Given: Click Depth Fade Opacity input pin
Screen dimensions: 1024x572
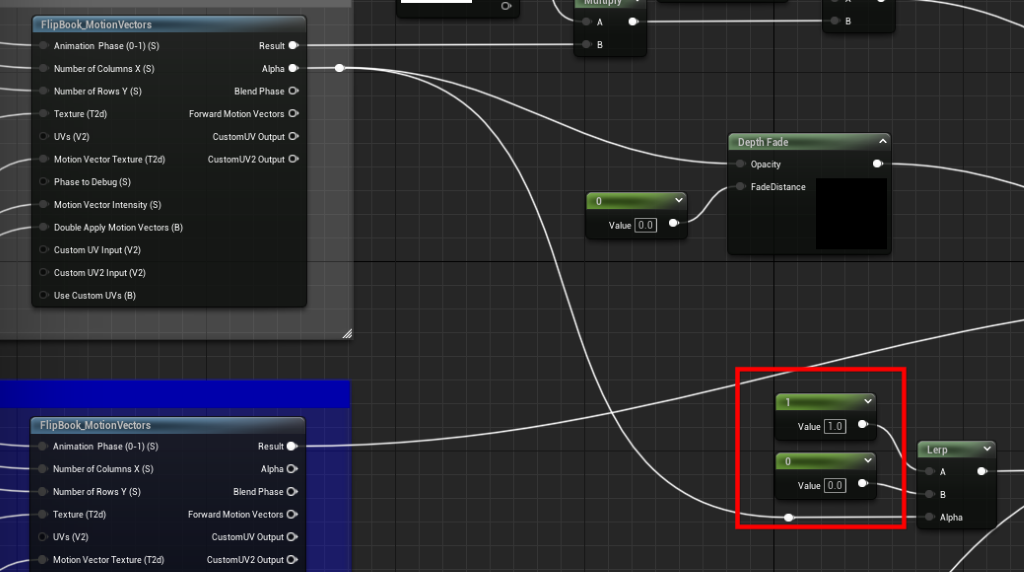Looking at the screenshot, I should pyautogui.click(x=740, y=164).
